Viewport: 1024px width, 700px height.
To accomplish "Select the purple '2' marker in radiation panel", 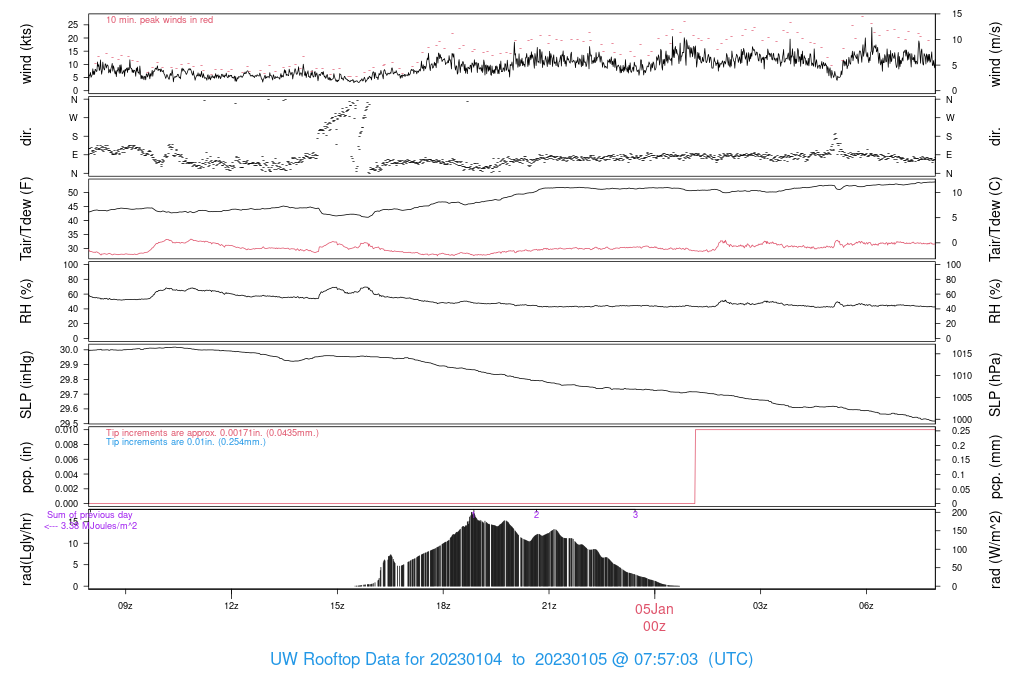I will [536, 515].
